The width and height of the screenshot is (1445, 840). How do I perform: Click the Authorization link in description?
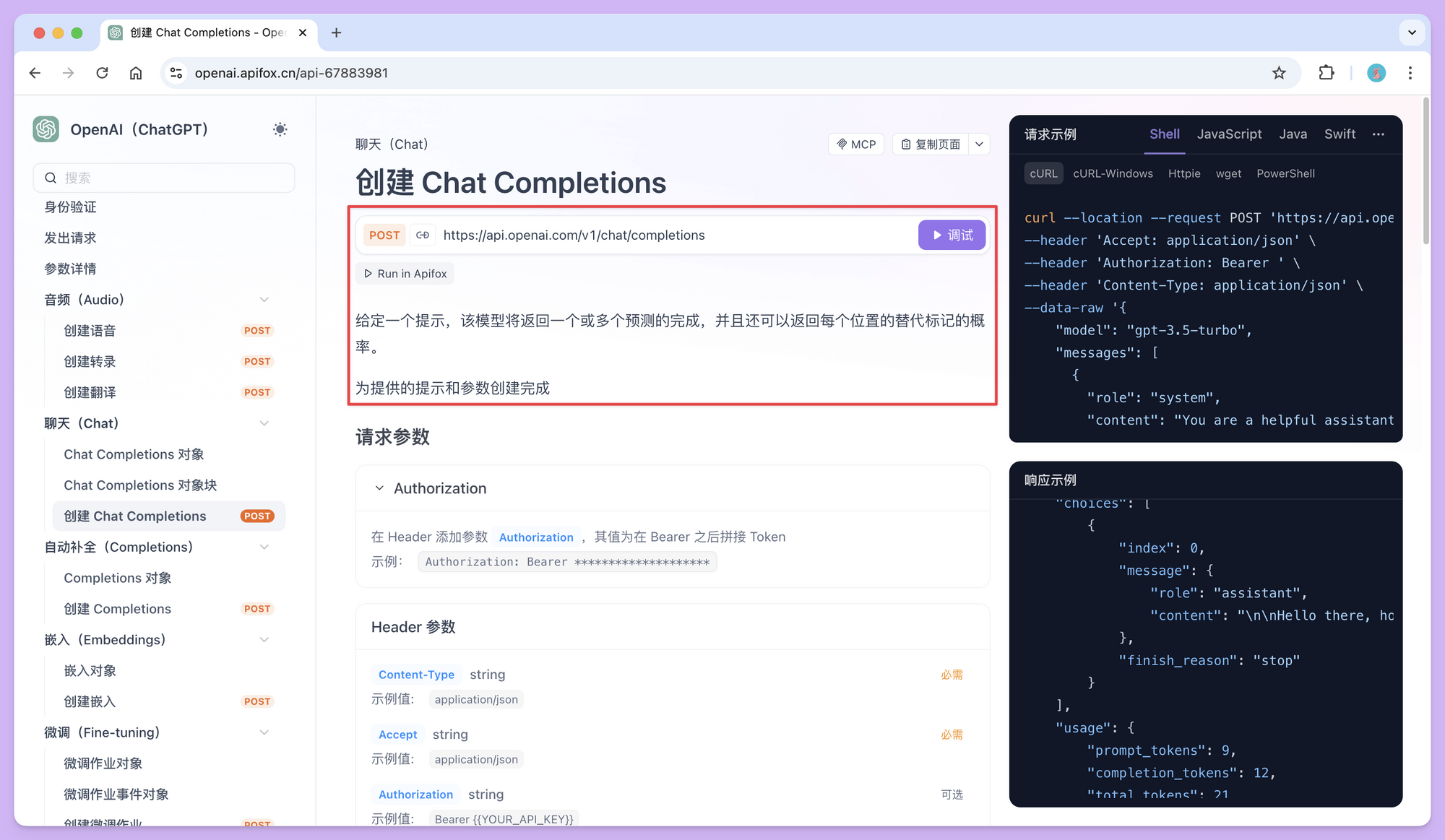(x=536, y=537)
